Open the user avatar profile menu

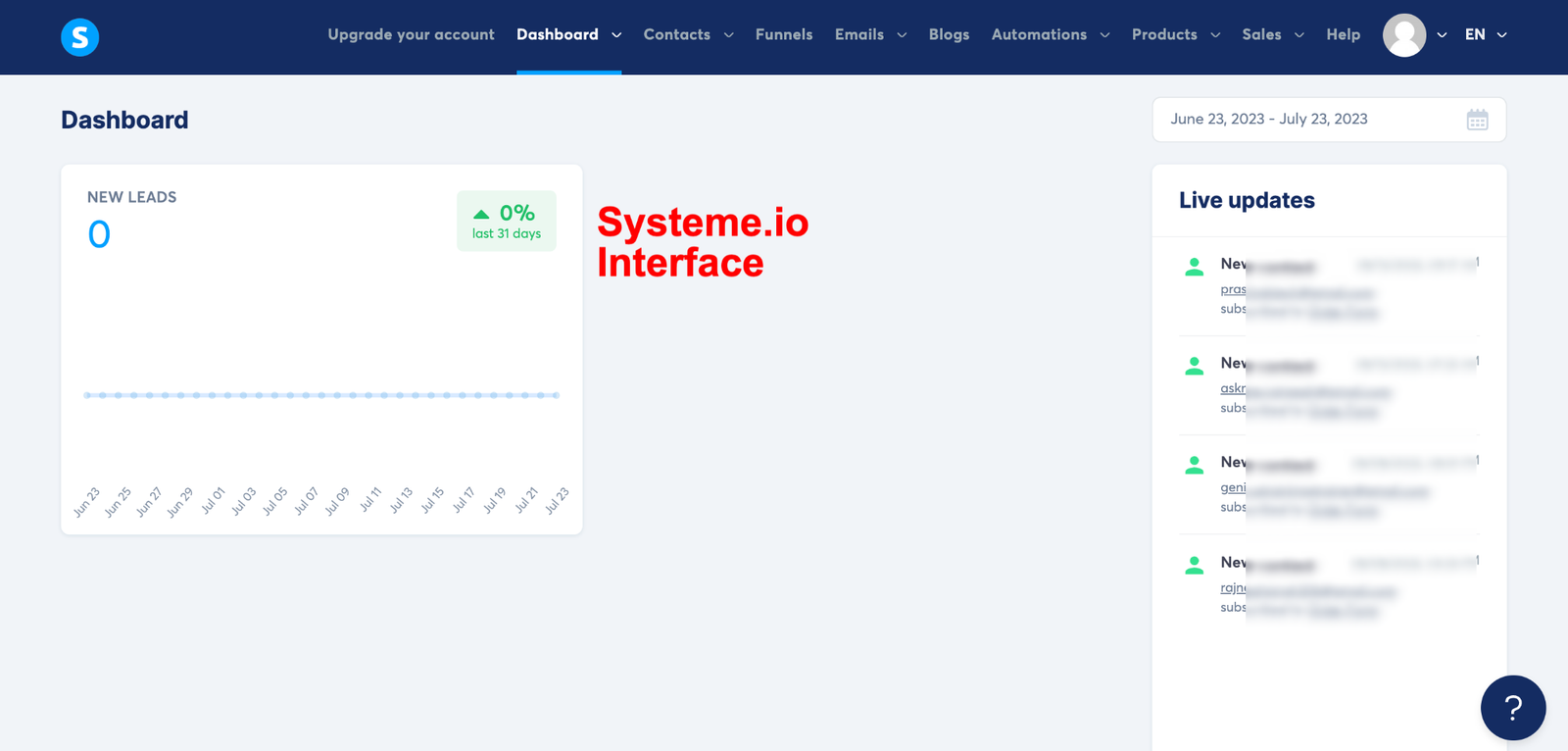pyautogui.click(x=1403, y=35)
